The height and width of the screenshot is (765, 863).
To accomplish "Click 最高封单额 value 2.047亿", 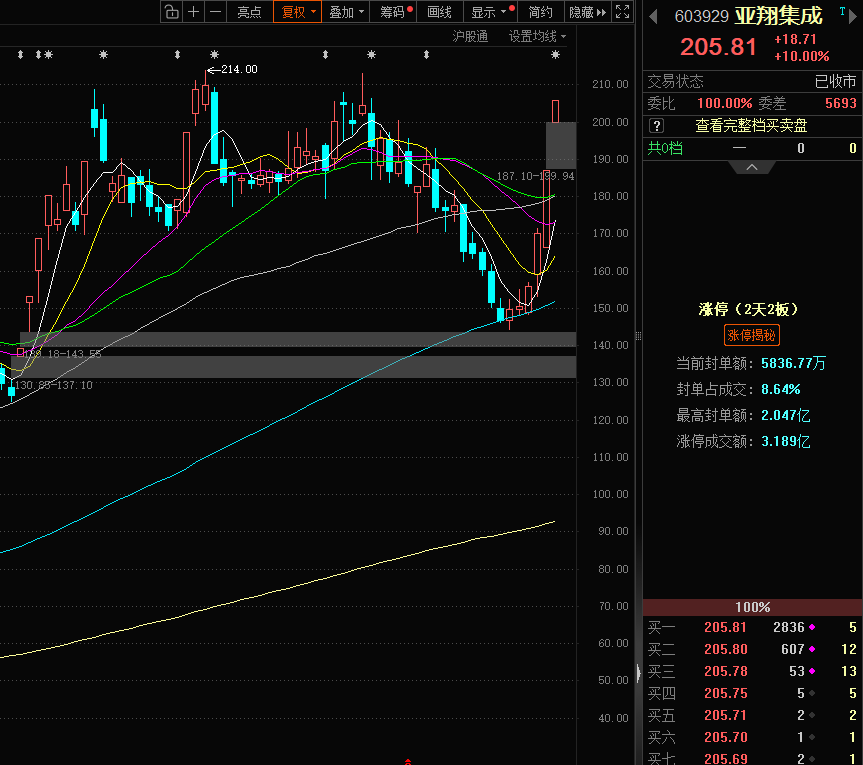I will 785,415.
